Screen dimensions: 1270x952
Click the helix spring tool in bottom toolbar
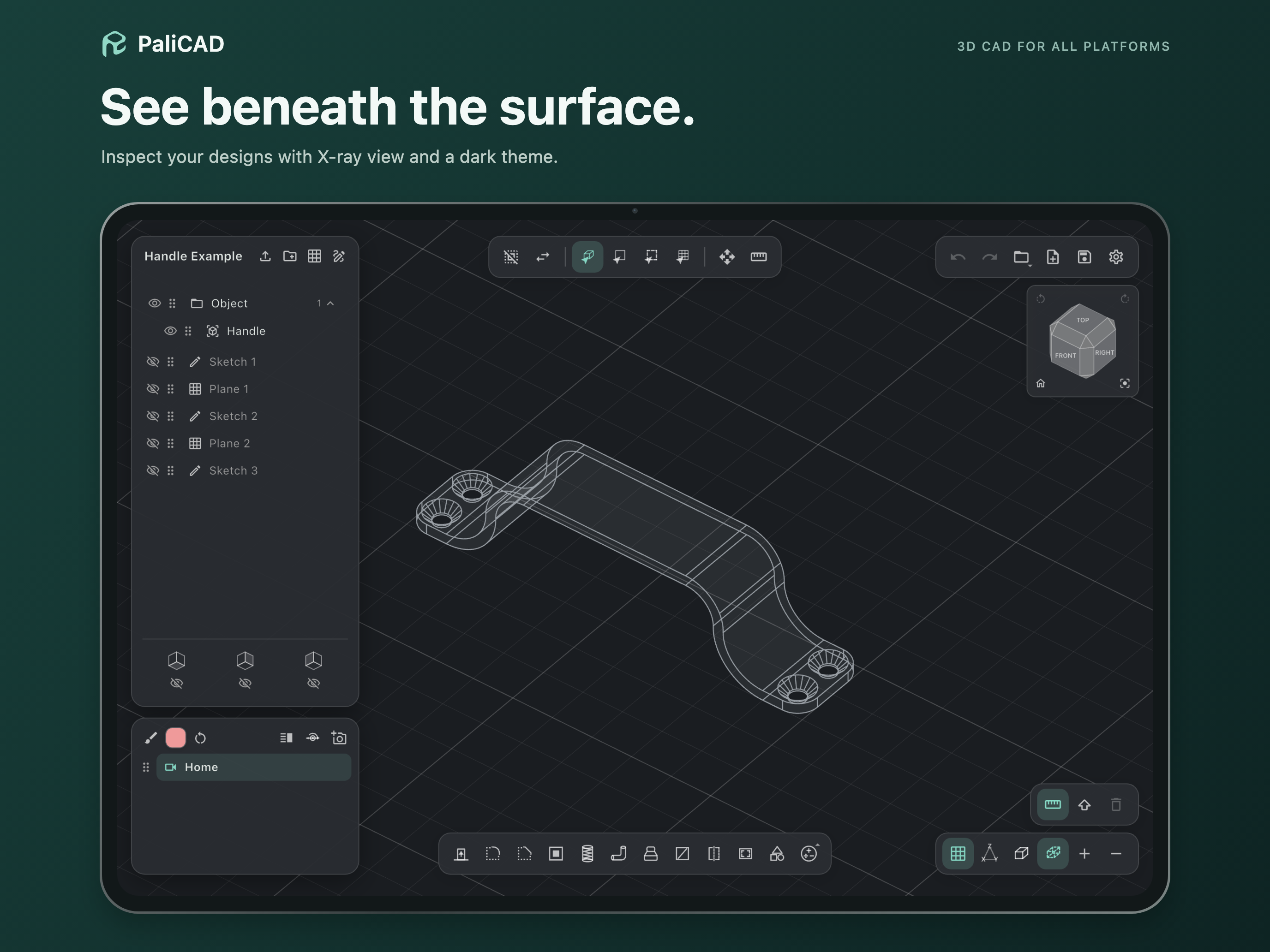click(587, 854)
